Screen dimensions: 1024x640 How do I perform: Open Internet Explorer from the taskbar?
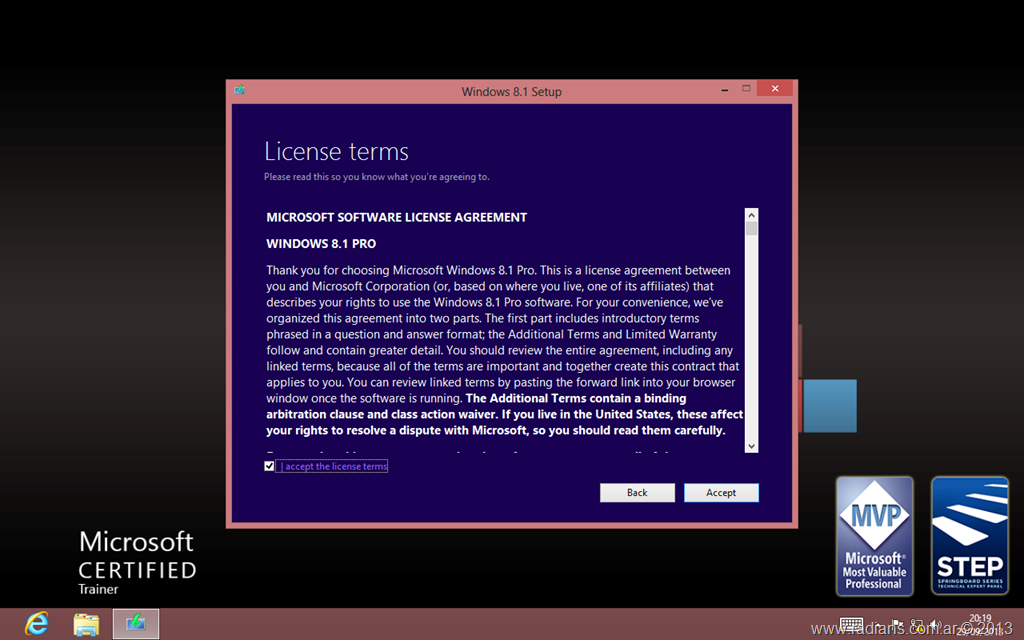pos(37,623)
